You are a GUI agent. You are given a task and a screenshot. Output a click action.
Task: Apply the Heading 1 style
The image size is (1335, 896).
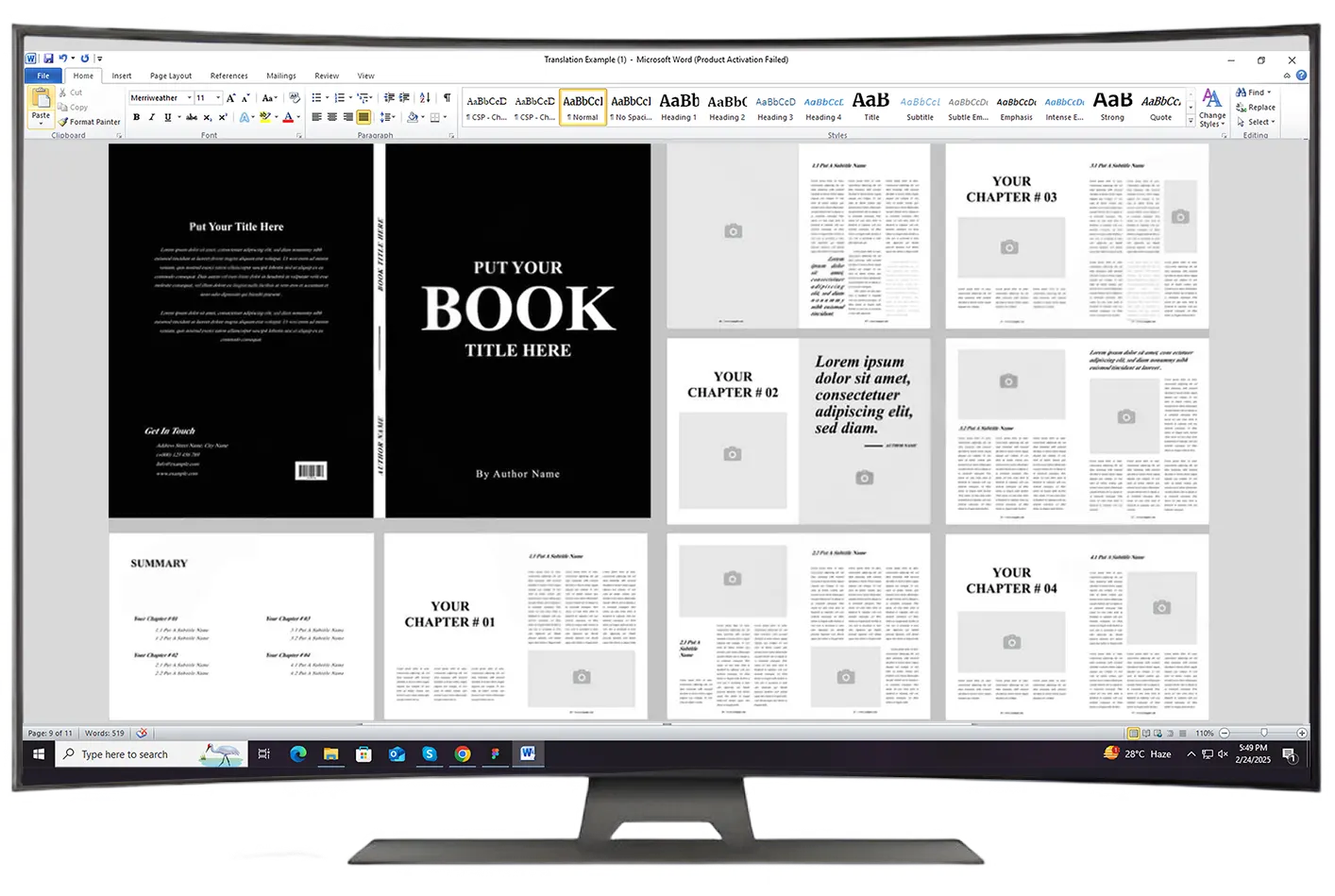pos(678,107)
